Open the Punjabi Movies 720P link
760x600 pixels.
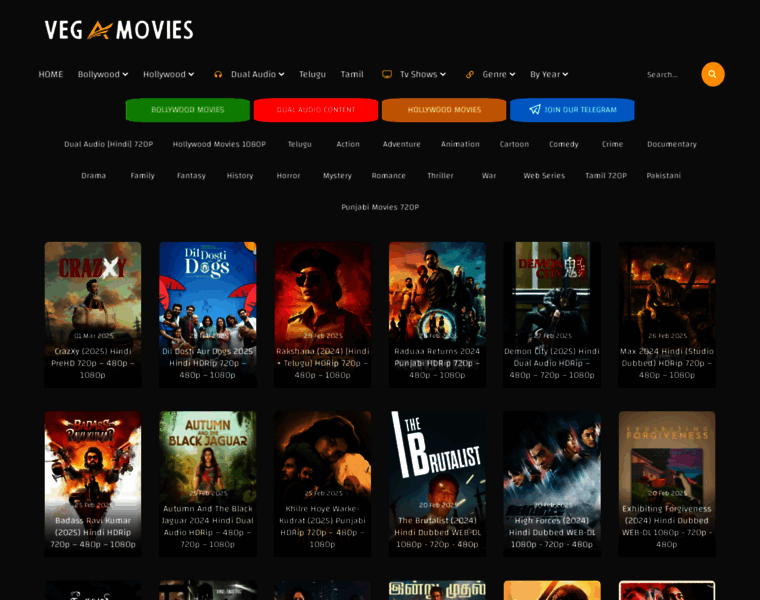coord(380,207)
